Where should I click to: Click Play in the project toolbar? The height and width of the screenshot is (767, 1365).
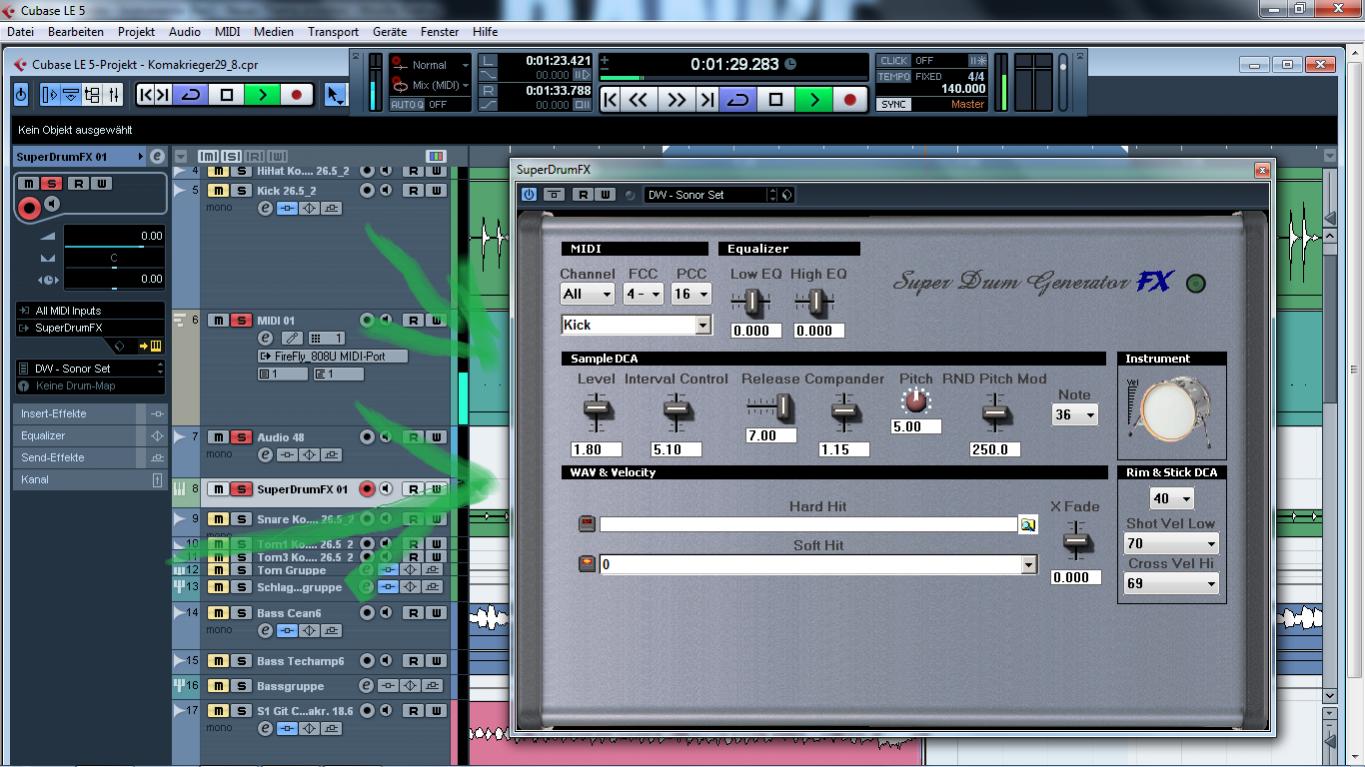click(x=262, y=95)
